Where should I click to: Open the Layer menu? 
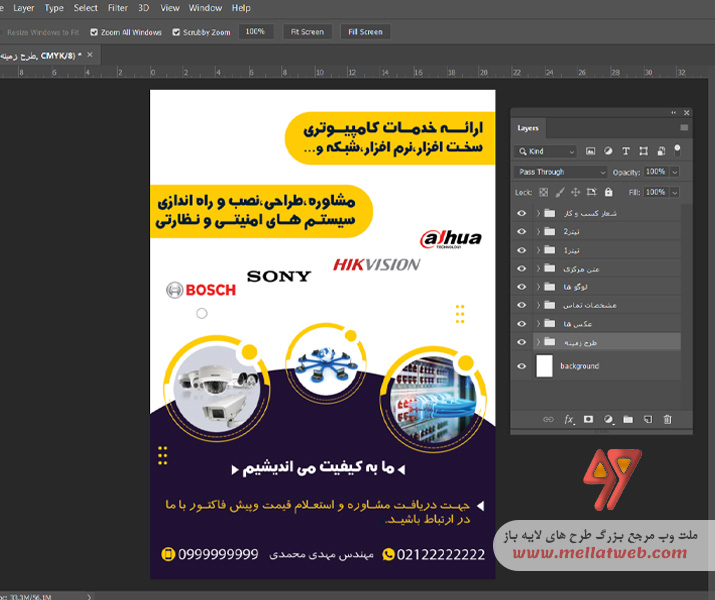pos(24,8)
